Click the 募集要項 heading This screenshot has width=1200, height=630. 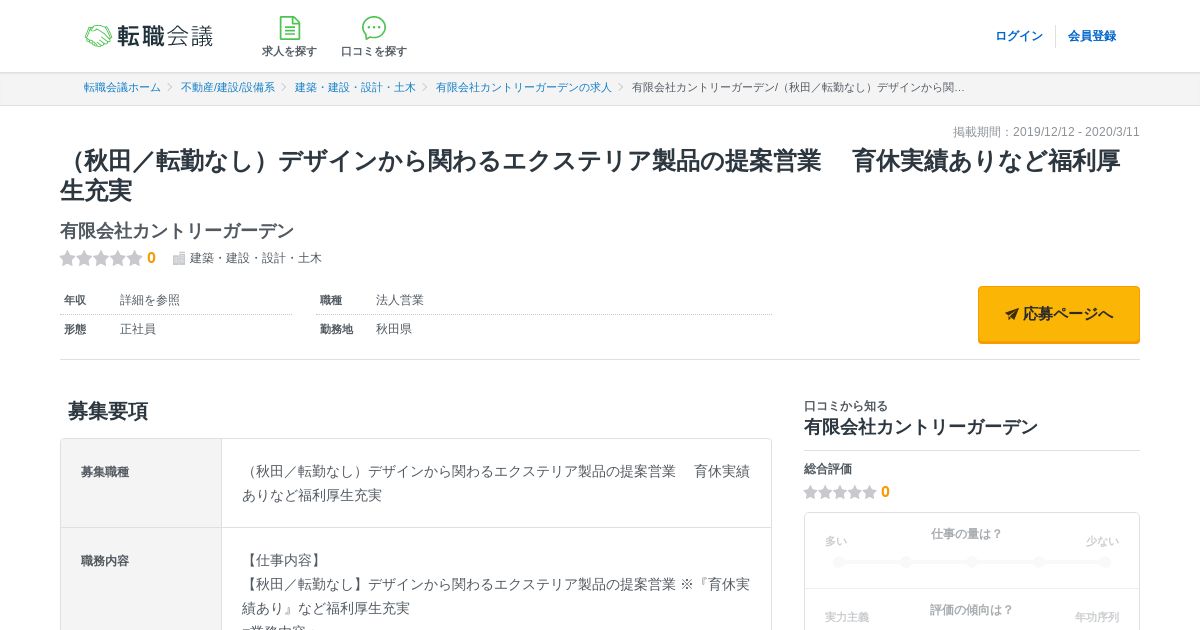(x=108, y=411)
